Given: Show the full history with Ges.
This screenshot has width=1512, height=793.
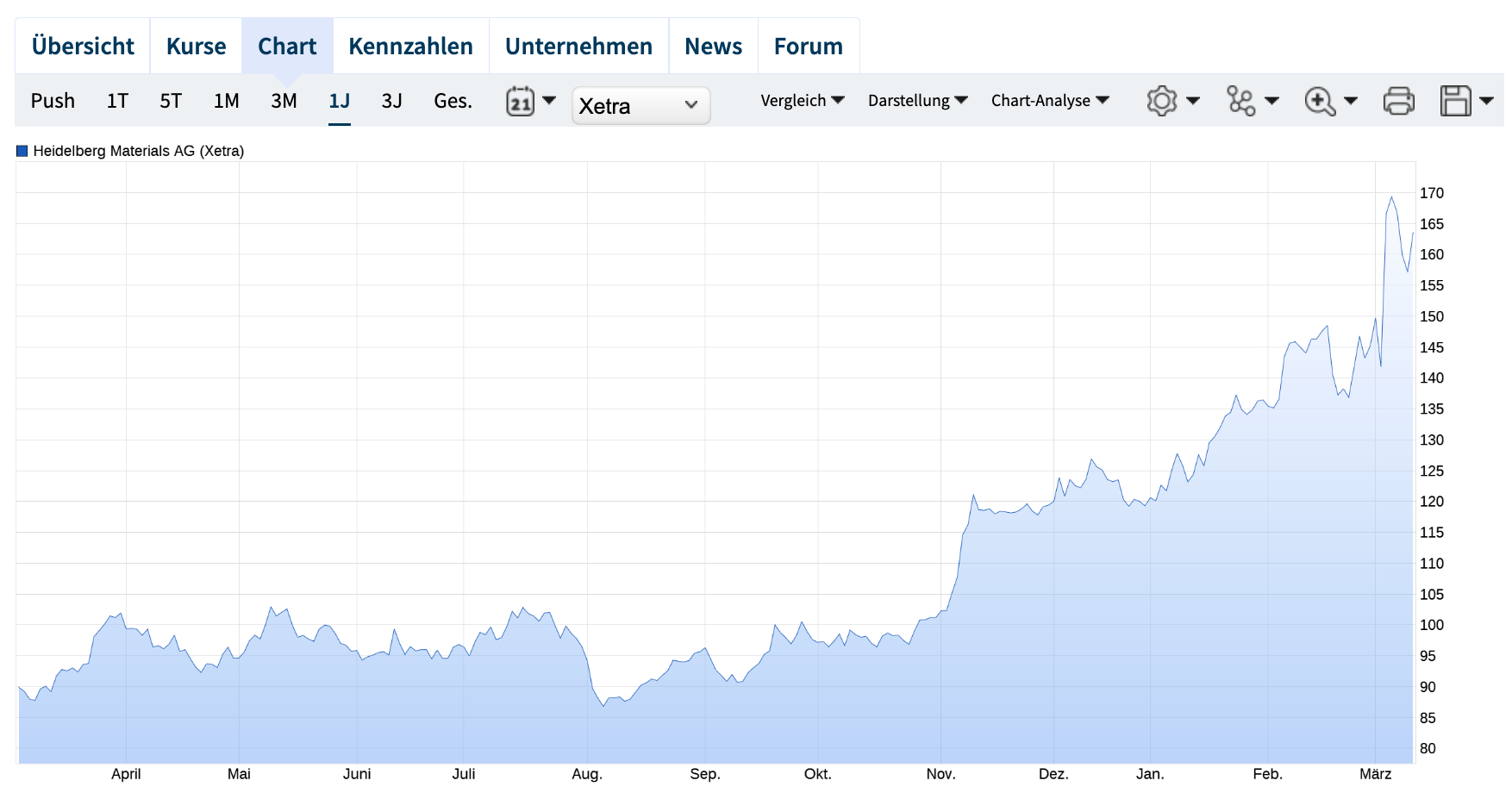Looking at the screenshot, I should [453, 101].
